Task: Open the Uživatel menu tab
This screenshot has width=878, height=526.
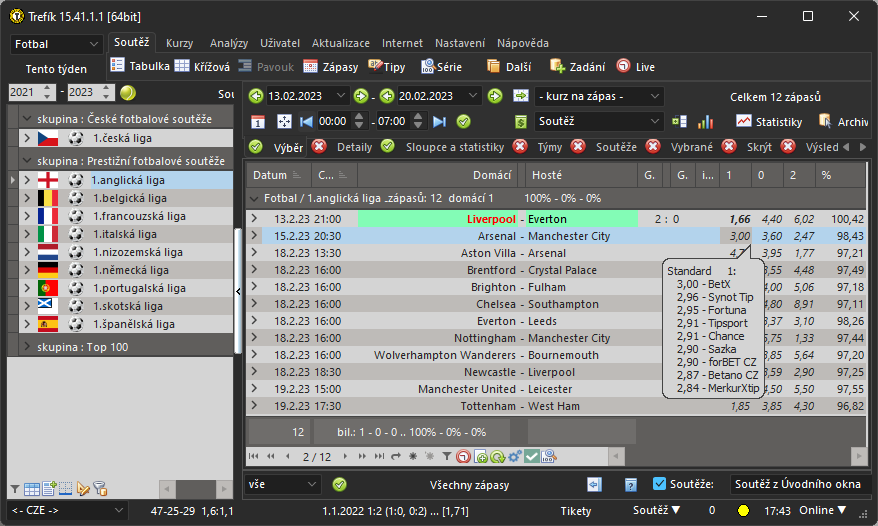Action: click(279, 43)
